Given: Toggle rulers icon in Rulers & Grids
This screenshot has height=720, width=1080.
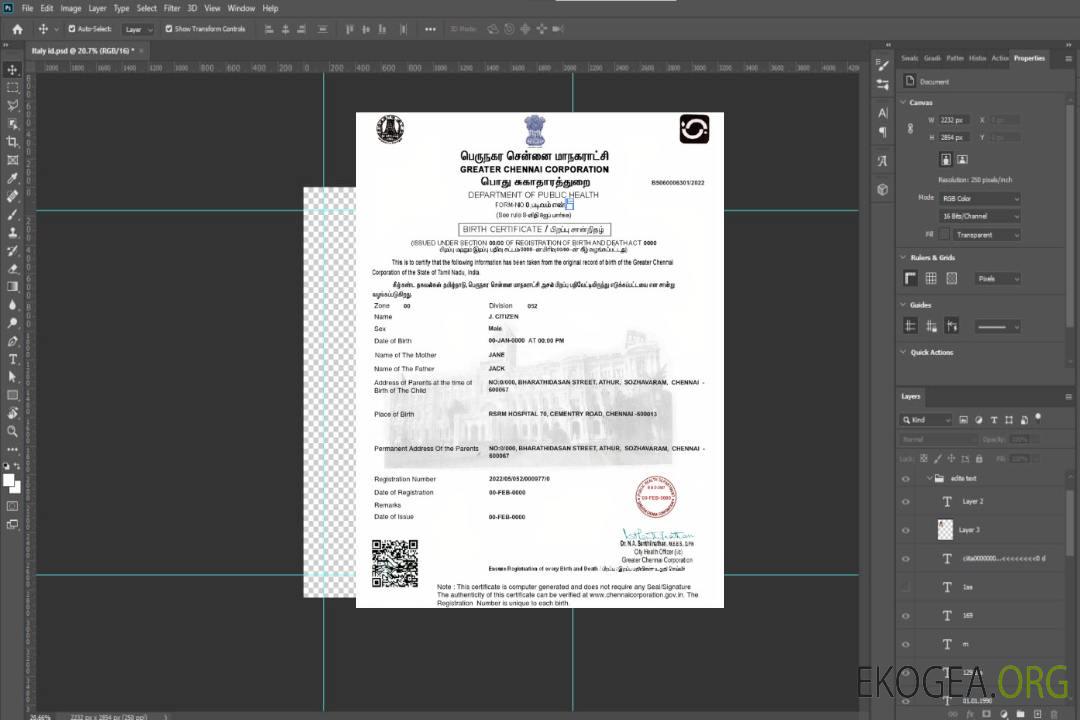Looking at the screenshot, I should click(x=911, y=278).
